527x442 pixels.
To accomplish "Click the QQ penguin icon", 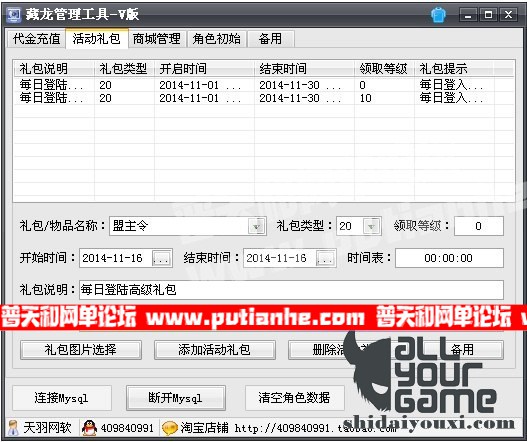I will pyautogui.click(x=89, y=428).
